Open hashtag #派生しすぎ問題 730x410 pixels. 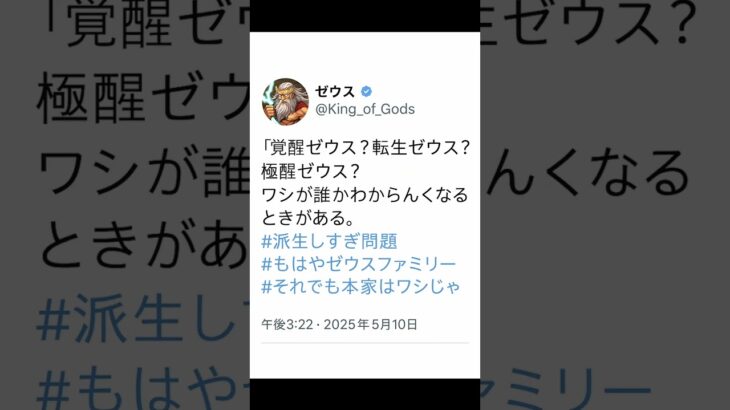(329, 241)
